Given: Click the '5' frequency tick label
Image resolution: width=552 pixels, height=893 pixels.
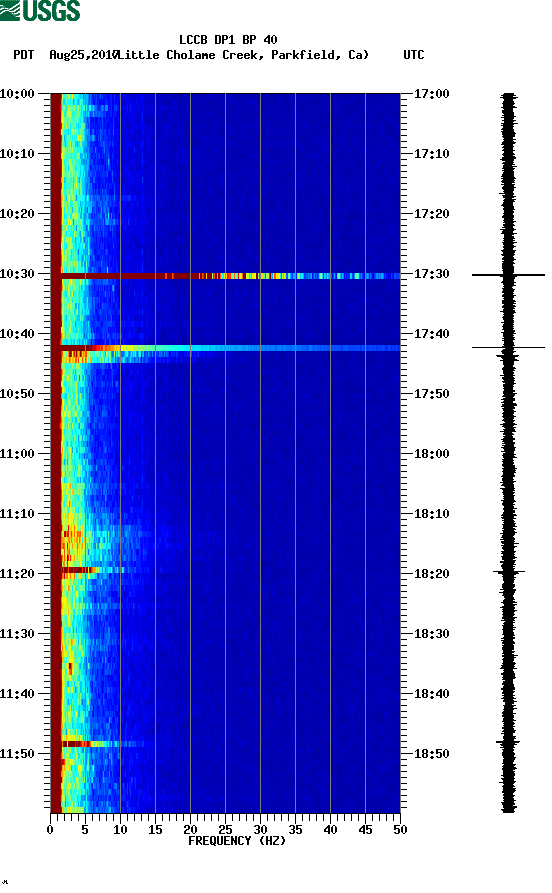Looking at the screenshot, I should point(85,830).
